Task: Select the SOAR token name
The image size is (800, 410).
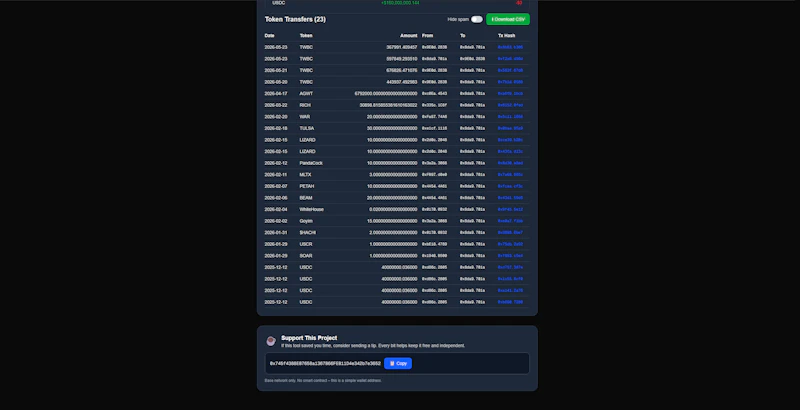Action: coord(306,256)
